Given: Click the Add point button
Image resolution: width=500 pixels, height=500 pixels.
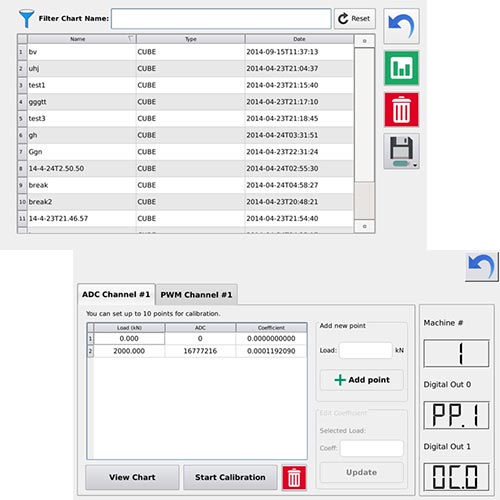Looking at the screenshot, I should pyautogui.click(x=362, y=380).
